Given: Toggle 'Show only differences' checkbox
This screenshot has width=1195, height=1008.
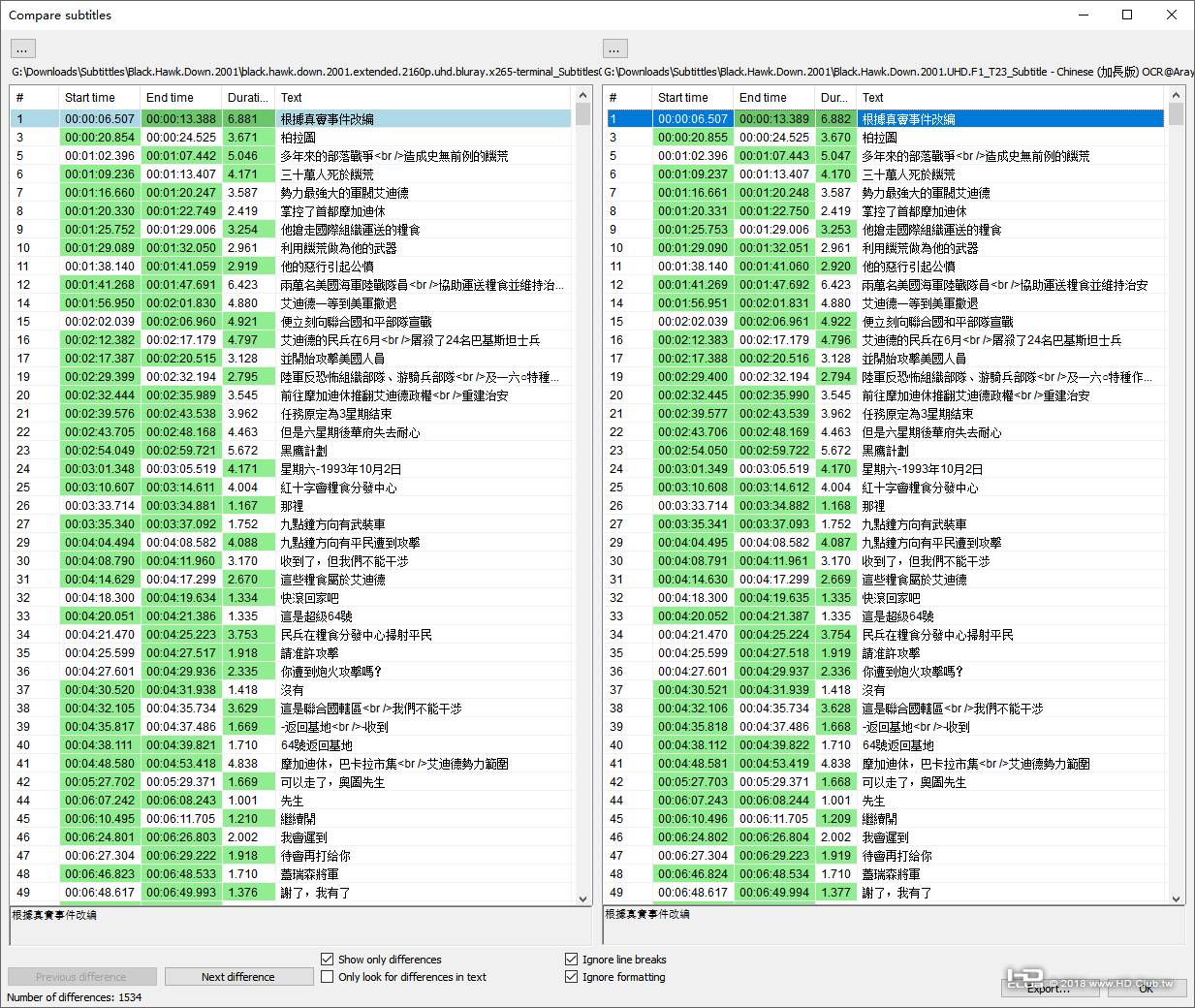Looking at the screenshot, I should click(328, 960).
